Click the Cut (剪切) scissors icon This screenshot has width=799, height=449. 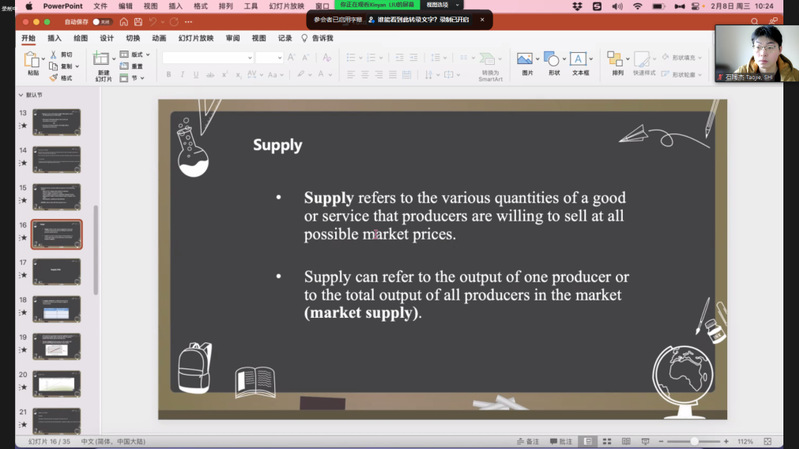(x=54, y=55)
